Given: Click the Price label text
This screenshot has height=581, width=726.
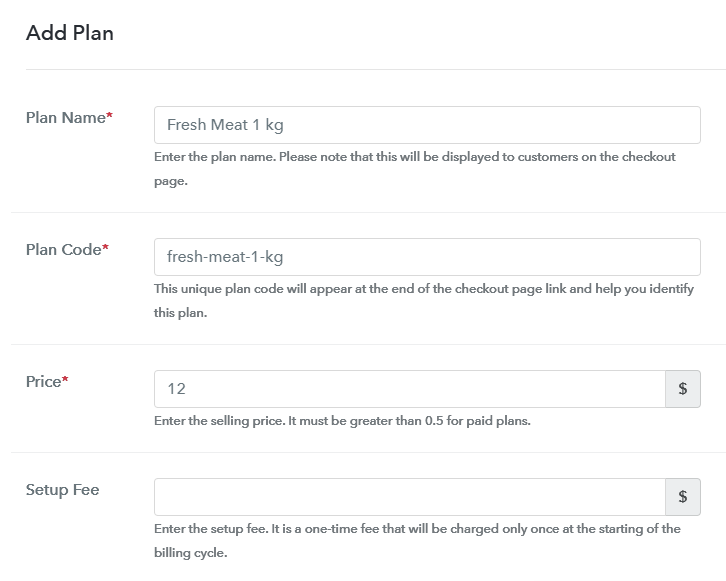Looking at the screenshot, I should pyautogui.click(x=43, y=382).
